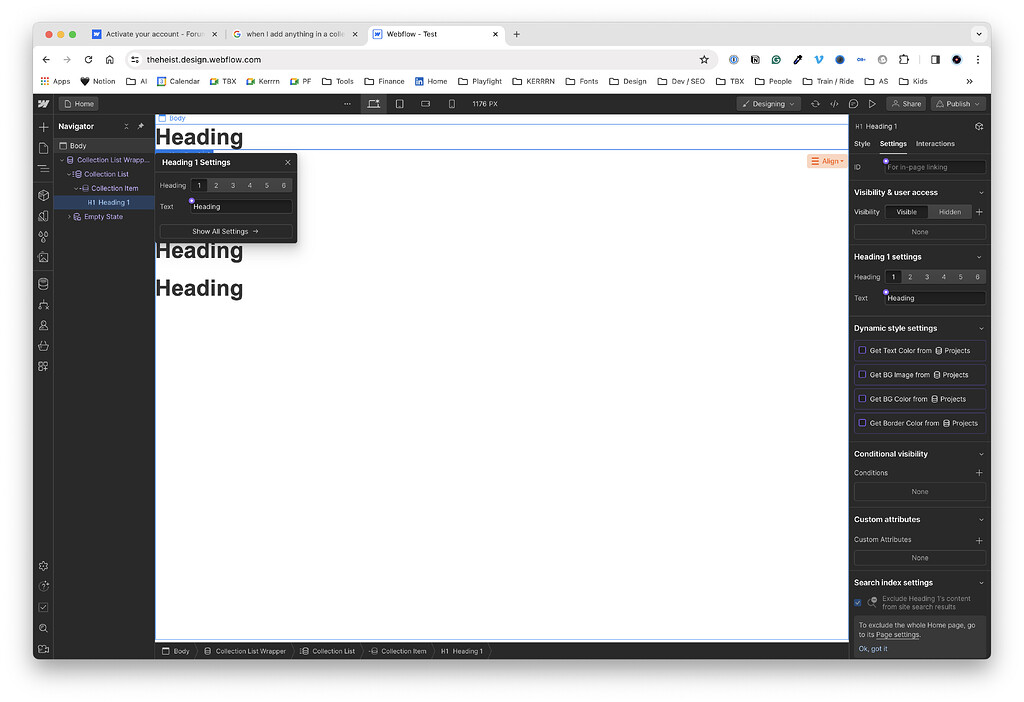This screenshot has width=1024, height=702.
Task: Set element visibility to Hidden
Action: coord(949,211)
